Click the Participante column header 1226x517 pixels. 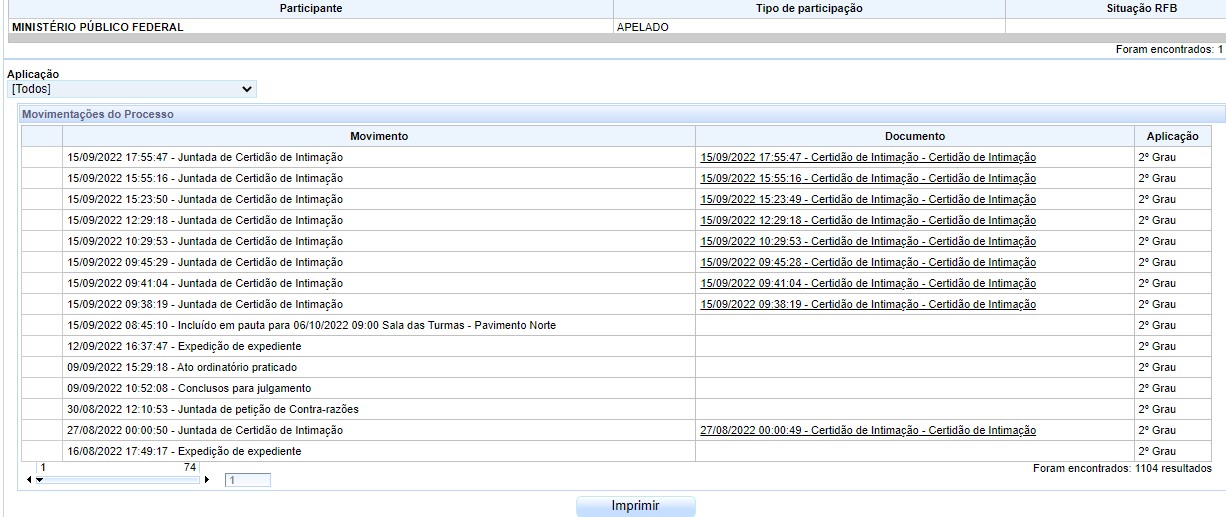tap(311, 8)
